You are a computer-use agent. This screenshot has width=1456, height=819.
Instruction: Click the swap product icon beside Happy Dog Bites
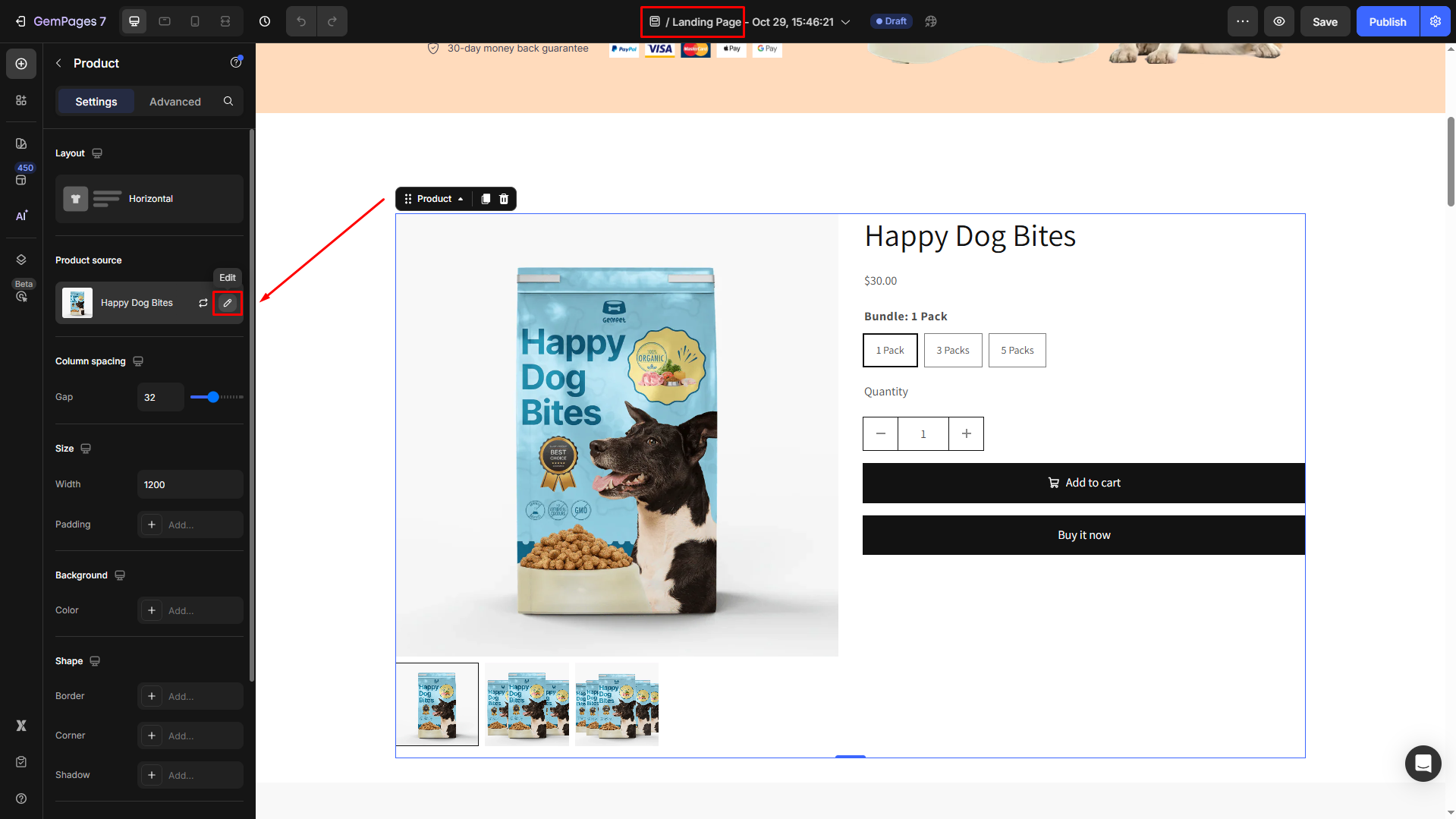[203, 303]
